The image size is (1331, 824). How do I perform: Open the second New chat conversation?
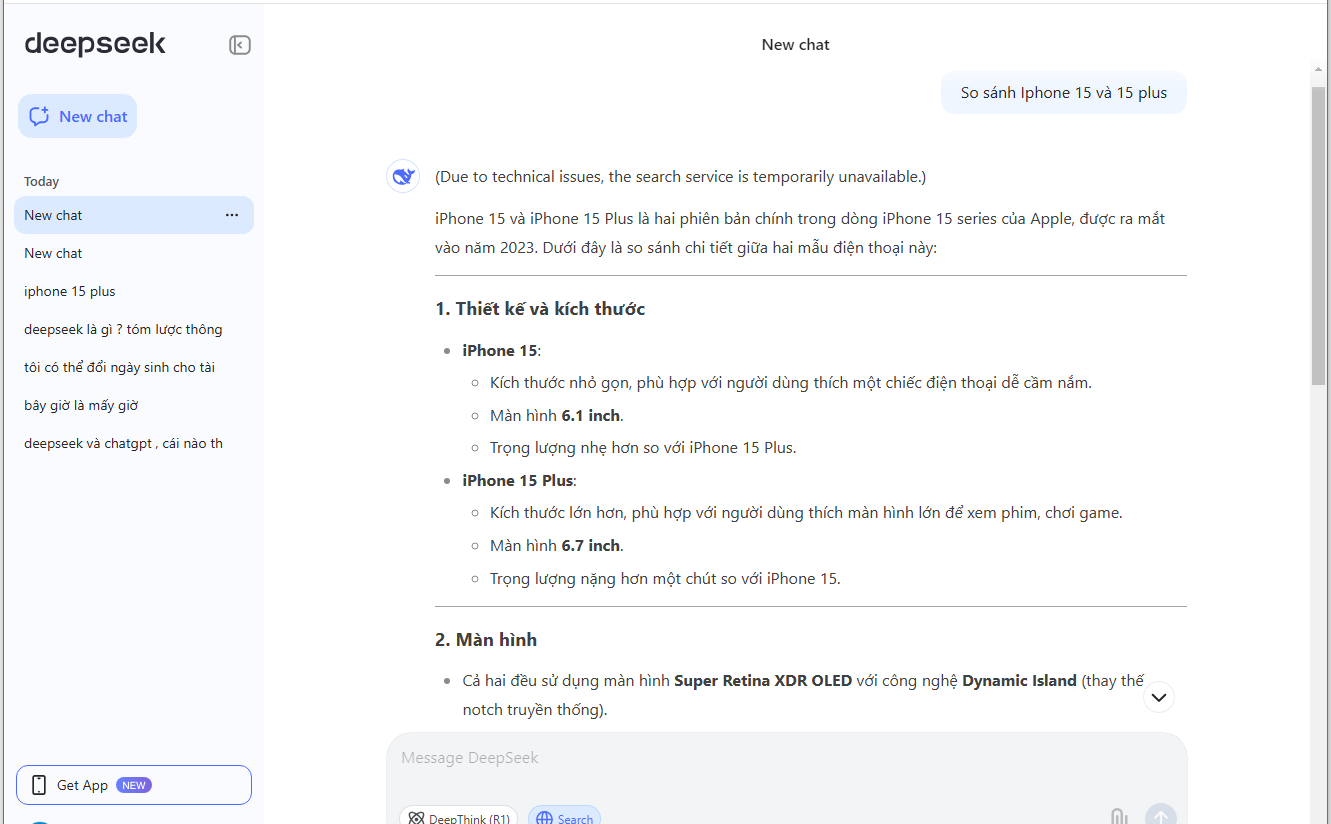click(134, 253)
